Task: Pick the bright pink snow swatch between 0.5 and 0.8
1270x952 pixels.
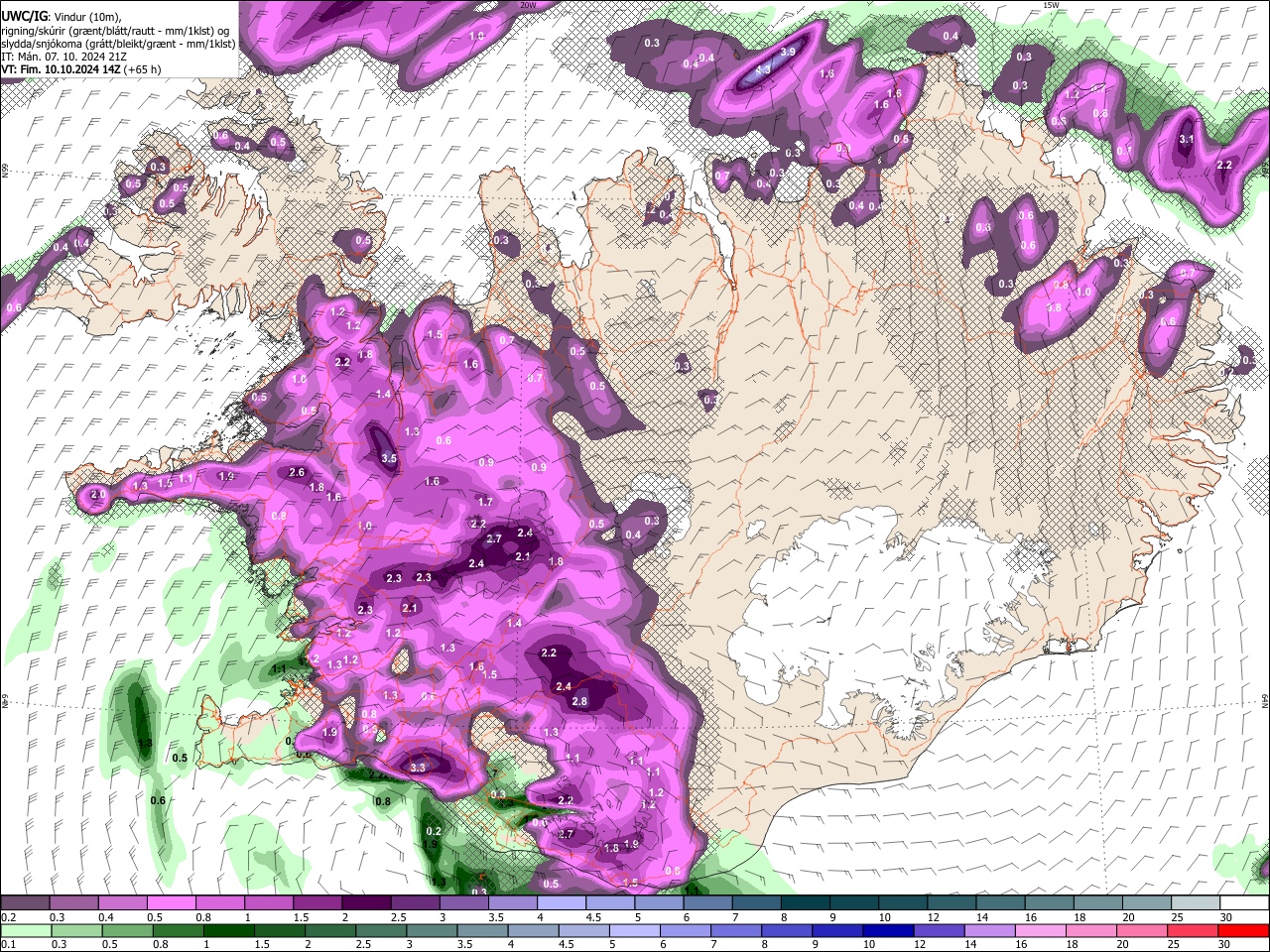Action: [x=171, y=903]
